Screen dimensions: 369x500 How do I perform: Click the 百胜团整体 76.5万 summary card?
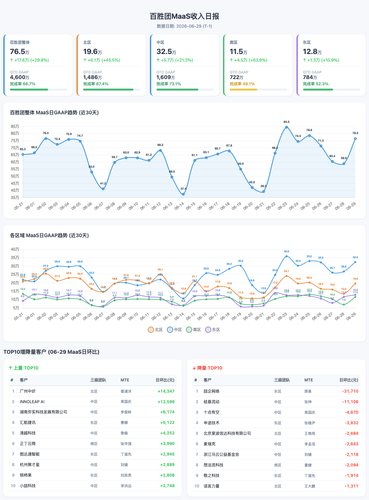pos(38,65)
